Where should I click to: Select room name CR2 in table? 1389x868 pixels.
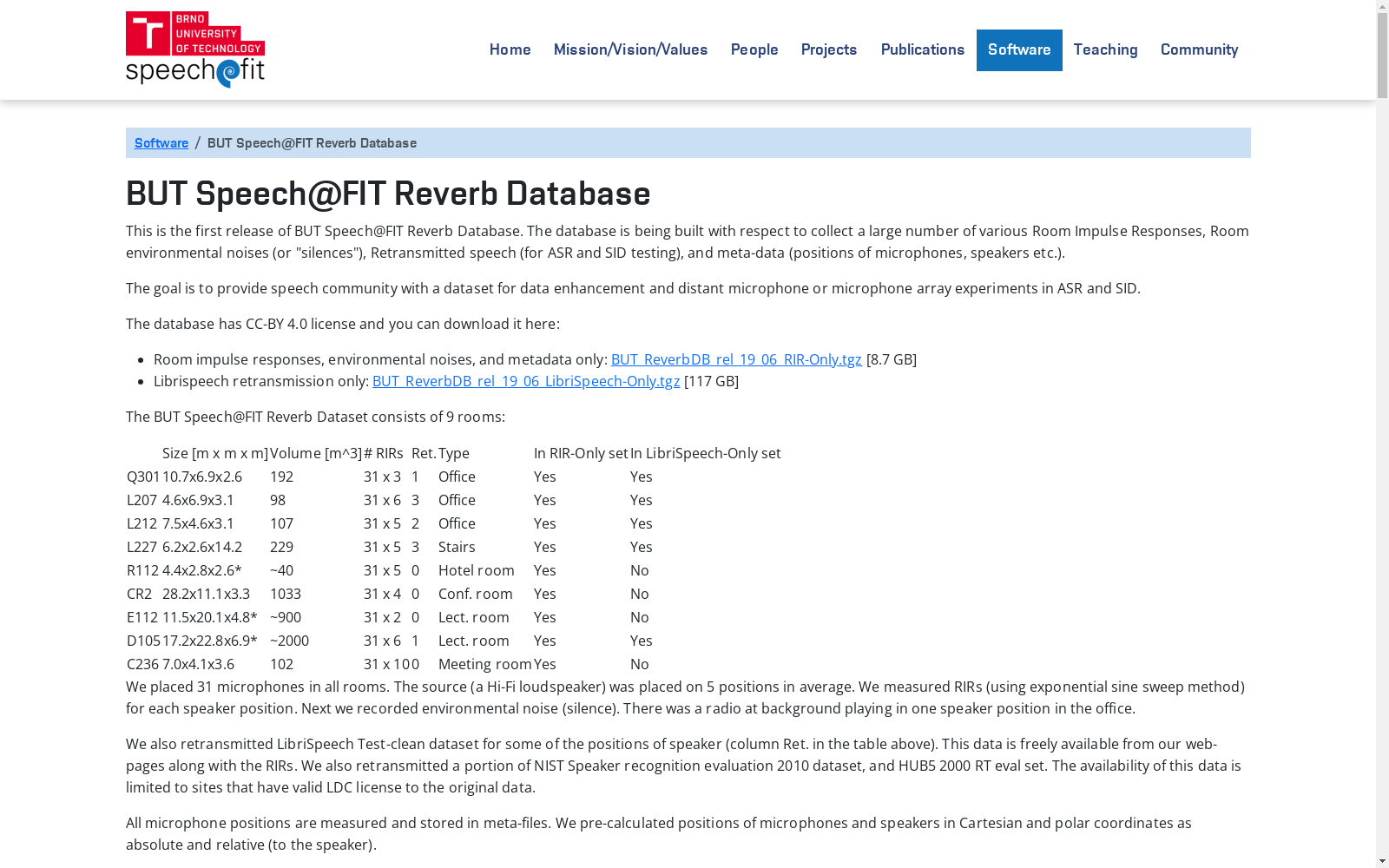point(140,594)
